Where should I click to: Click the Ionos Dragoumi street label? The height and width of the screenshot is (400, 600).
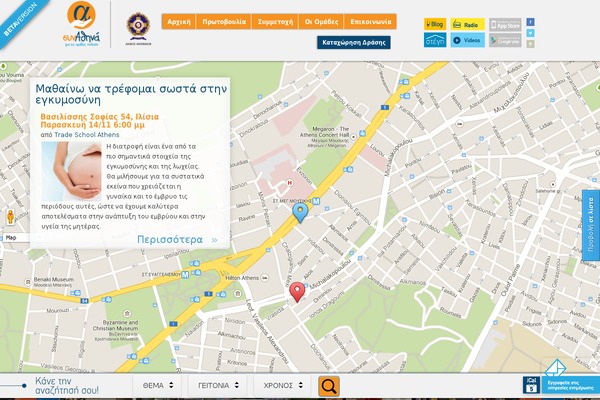pyautogui.click(x=326, y=305)
